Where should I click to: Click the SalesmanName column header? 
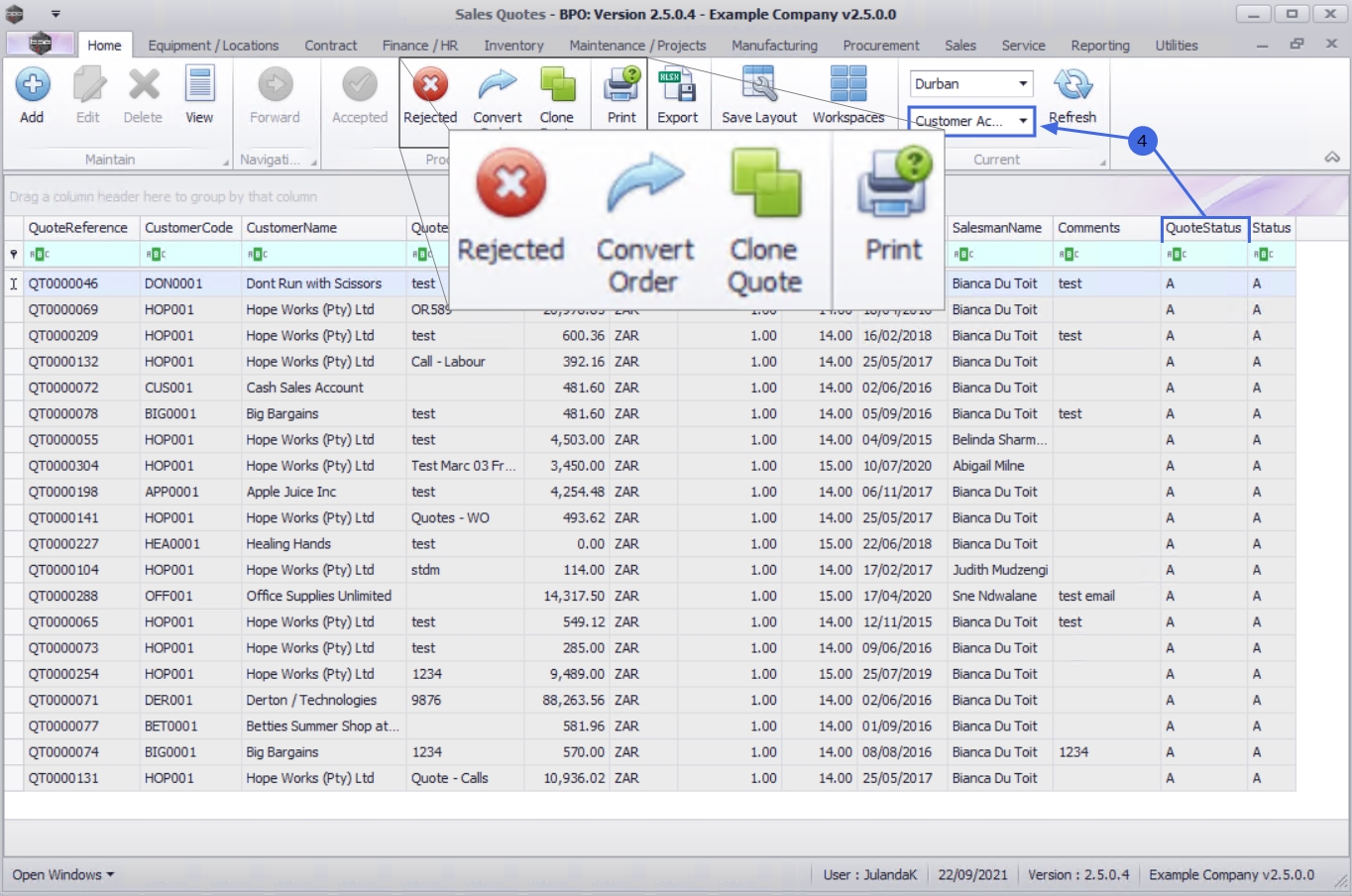coord(999,228)
